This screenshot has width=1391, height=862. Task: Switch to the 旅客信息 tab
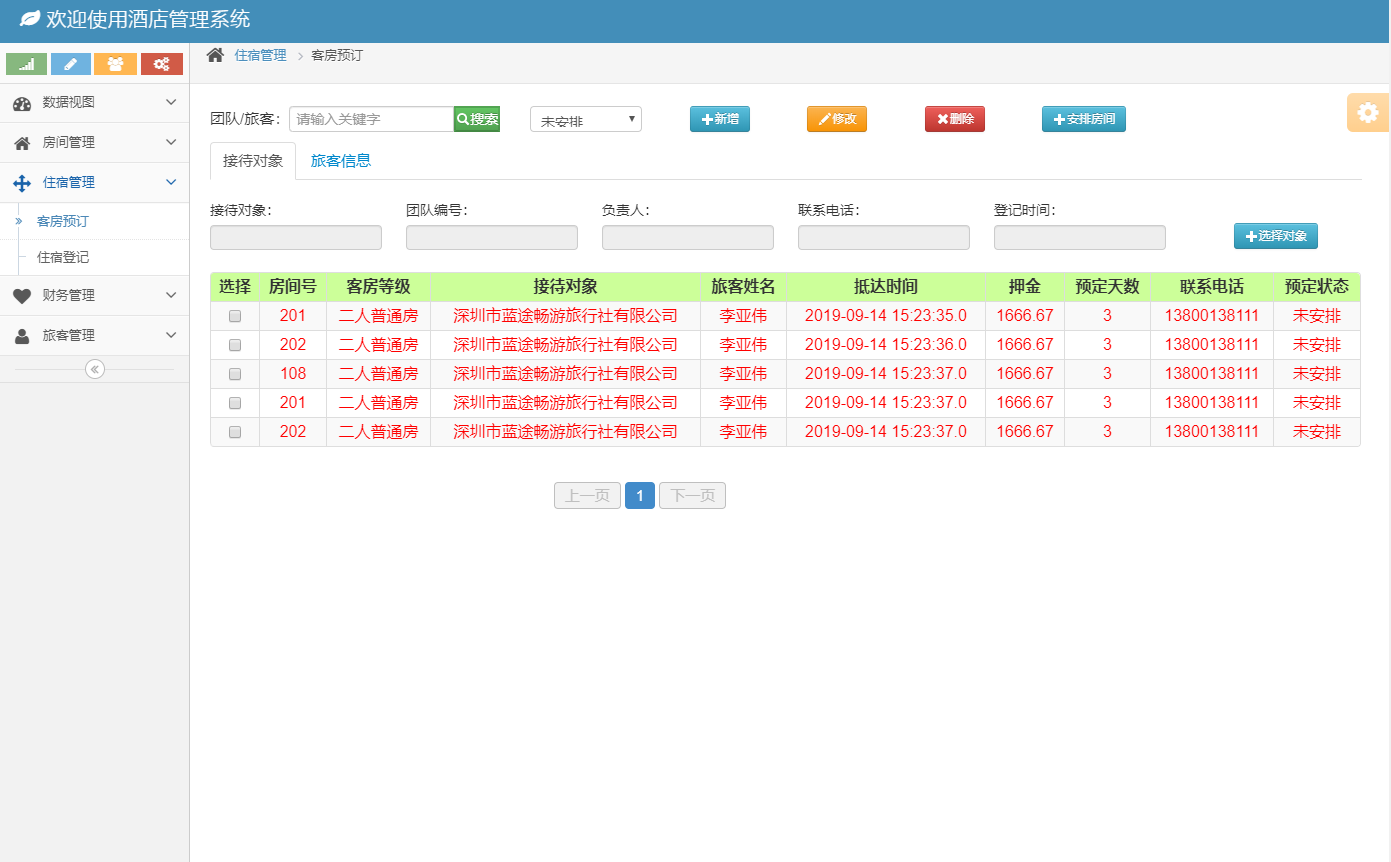(x=341, y=161)
